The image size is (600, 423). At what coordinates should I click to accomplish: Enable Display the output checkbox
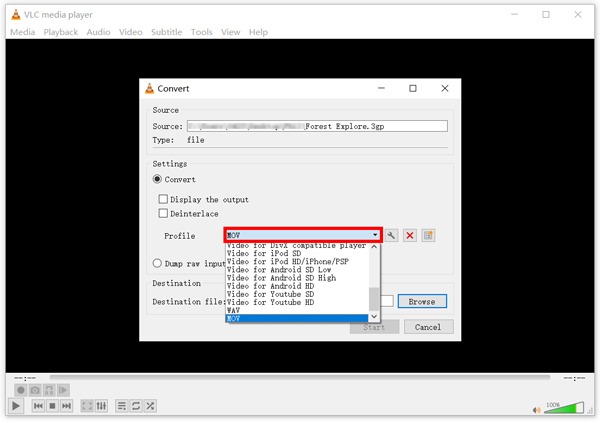[163, 199]
